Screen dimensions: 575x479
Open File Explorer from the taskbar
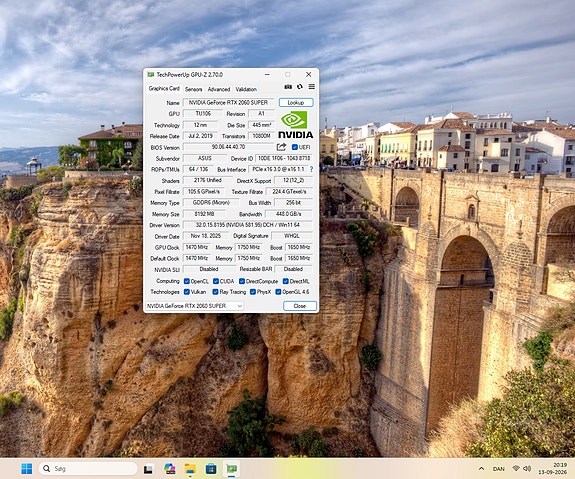pyautogui.click(x=190, y=469)
